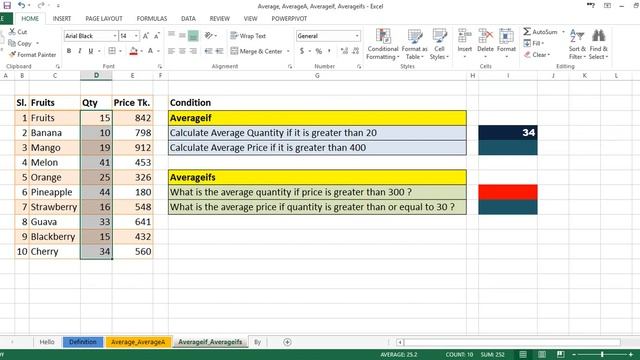This screenshot has width=640, height=360.
Task: Adjust the zoom slider
Action: click(602, 354)
